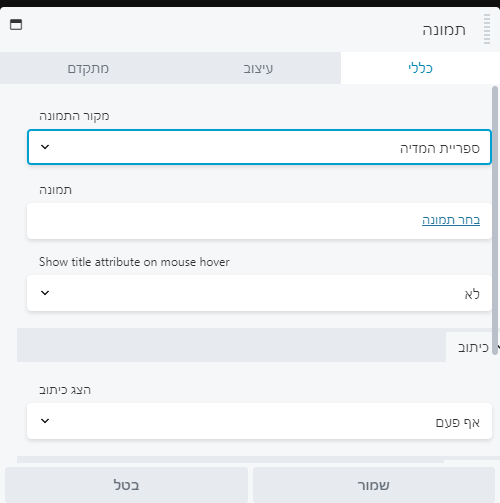
Task: Click the panel window mode icon
Action: pos(16,25)
